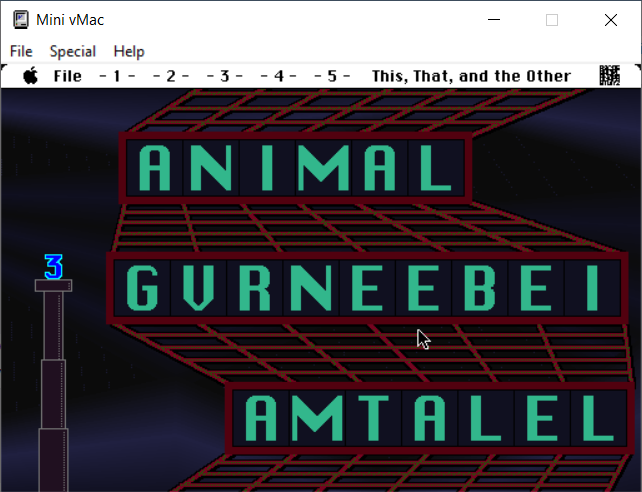
Task: Pick the A tile between T and L in AMTALEL
Action: click(430, 418)
